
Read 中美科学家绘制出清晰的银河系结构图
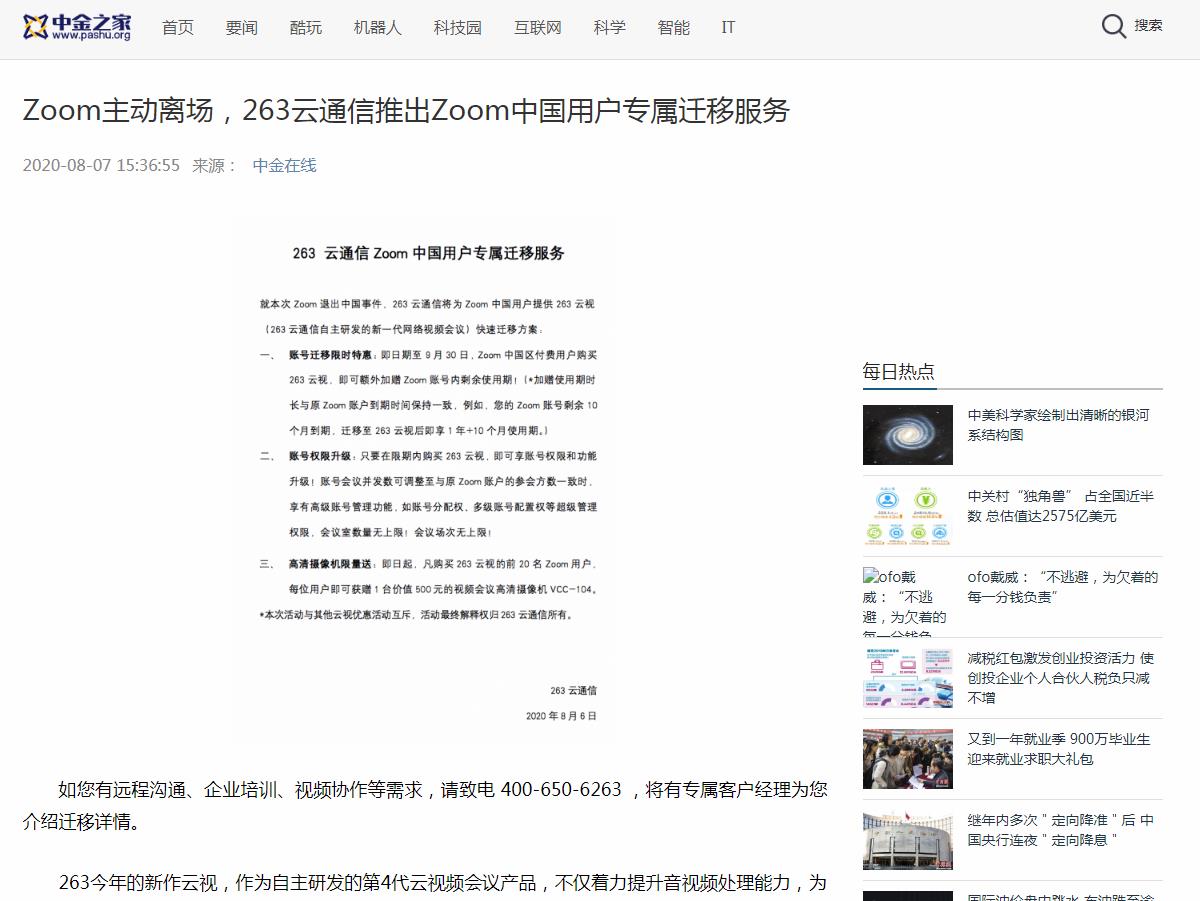1059,425
